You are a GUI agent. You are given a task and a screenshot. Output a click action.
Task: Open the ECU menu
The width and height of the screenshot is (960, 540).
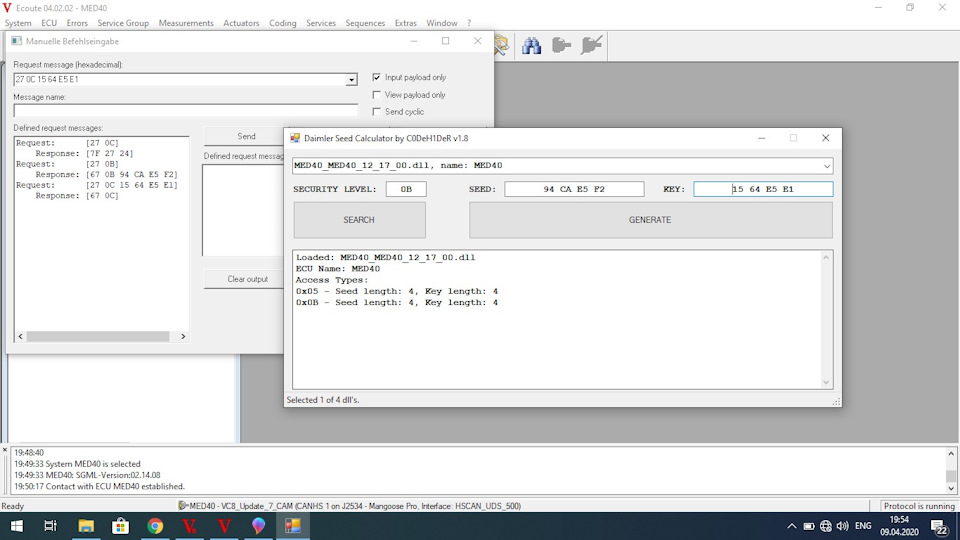49,23
